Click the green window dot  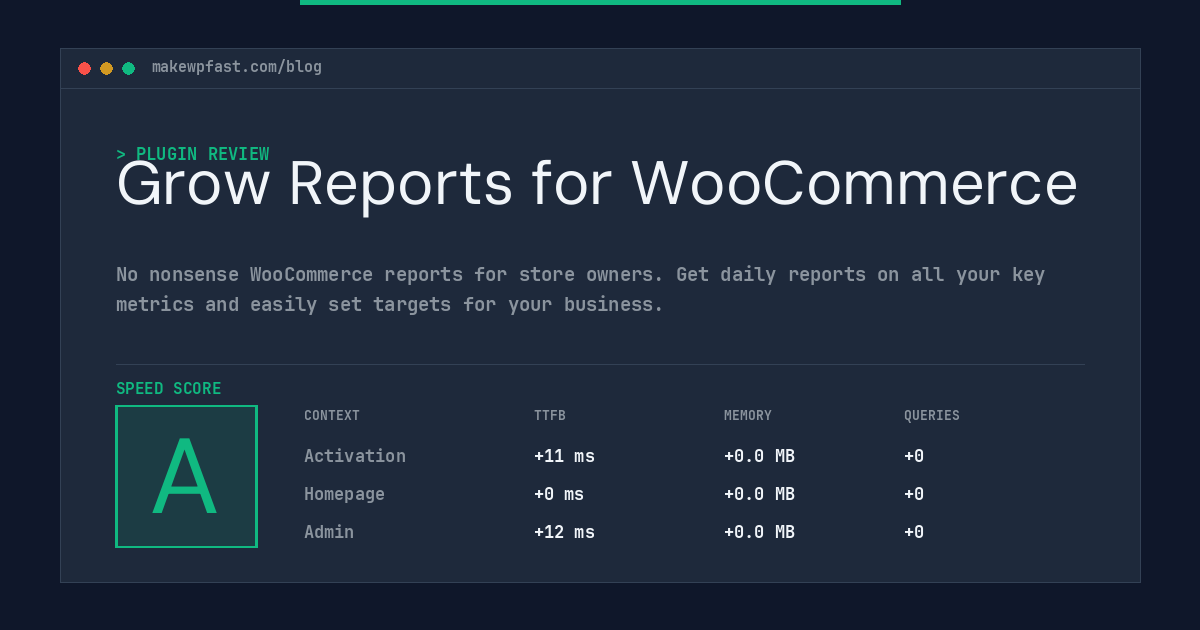point(128,68)
